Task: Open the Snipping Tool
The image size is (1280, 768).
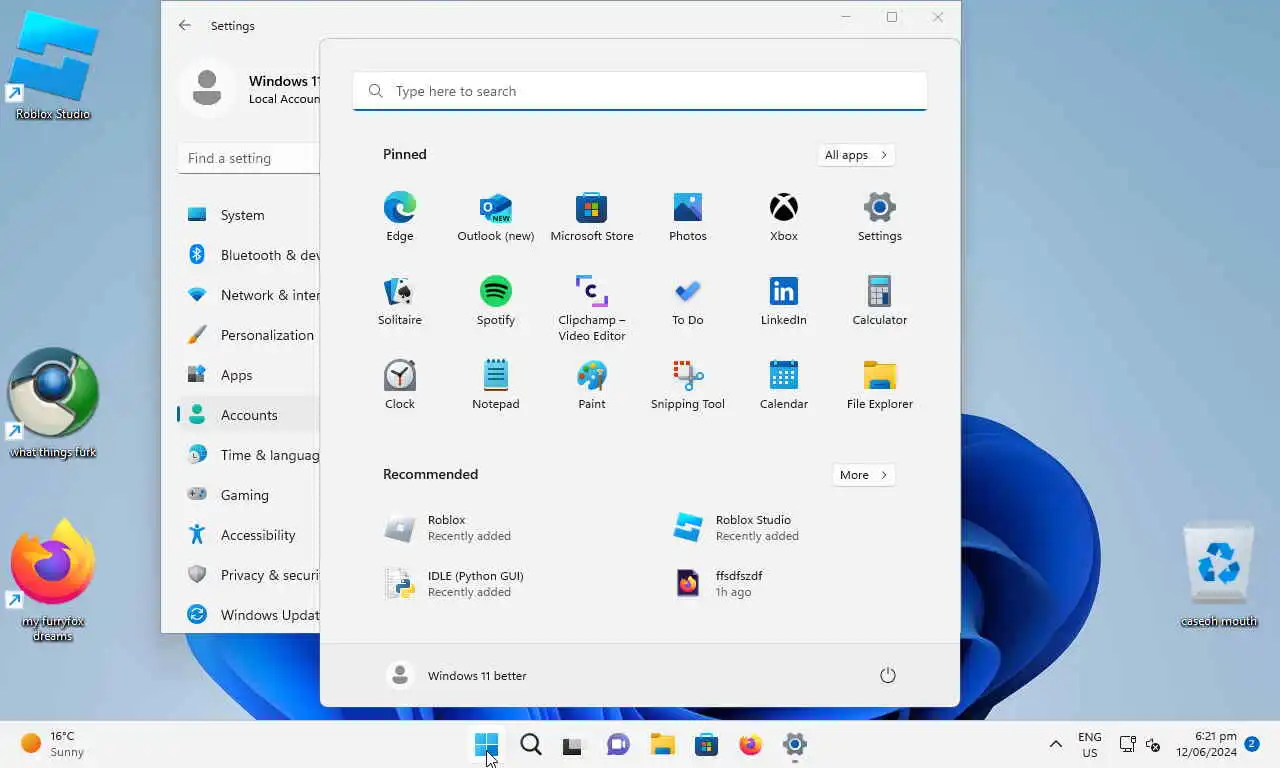Action: coord(688,385)
